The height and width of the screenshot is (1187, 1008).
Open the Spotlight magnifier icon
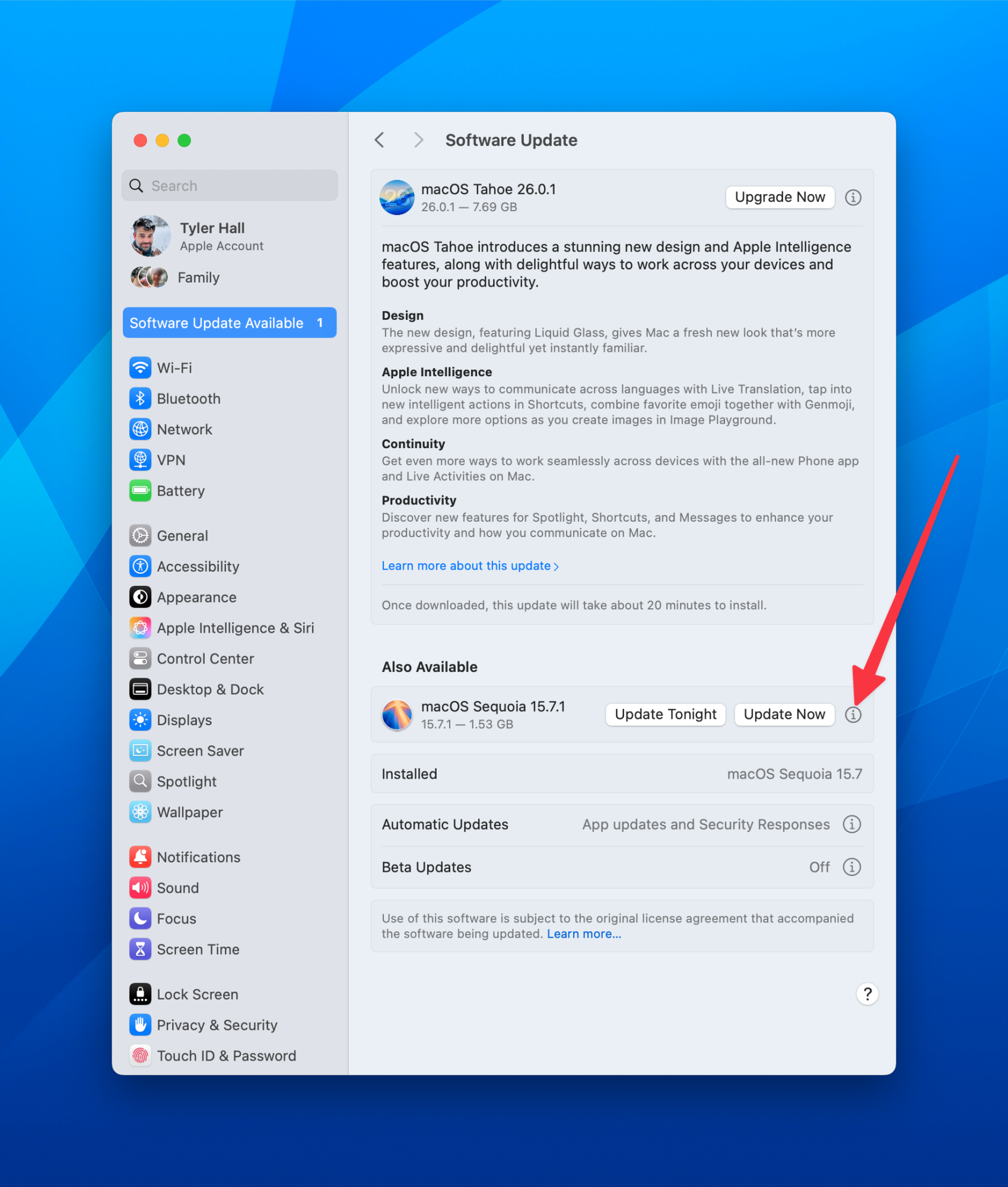[140, 782]
